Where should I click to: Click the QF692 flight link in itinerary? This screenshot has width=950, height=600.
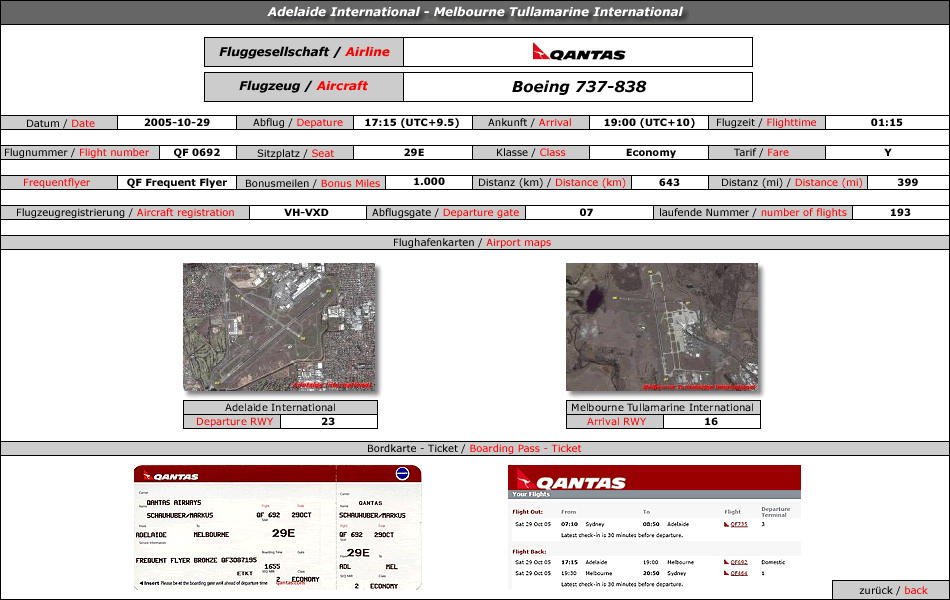pos(739,562)
